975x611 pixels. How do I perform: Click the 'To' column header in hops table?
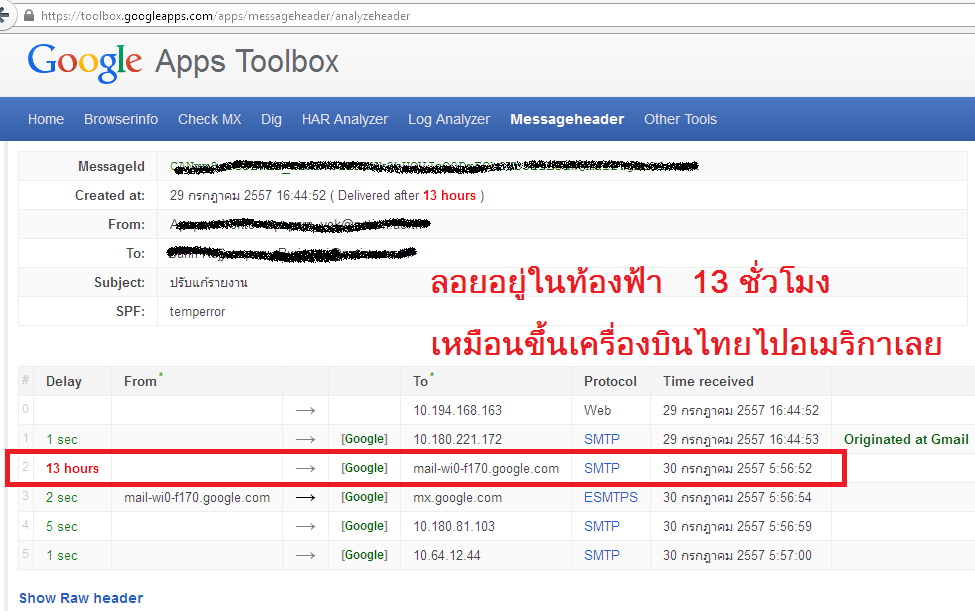(x=421, y=382)
